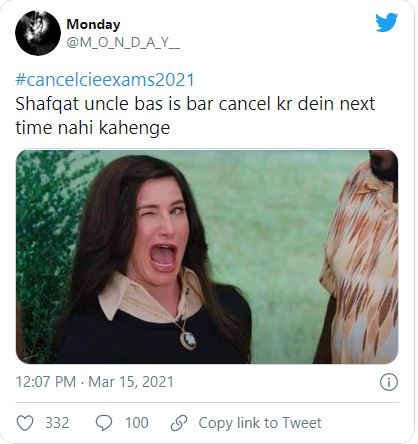The width and height of the screenshot is (418, 444).
Task: Click the text line 'time nahi kahenge'
Action: (93, 128)
